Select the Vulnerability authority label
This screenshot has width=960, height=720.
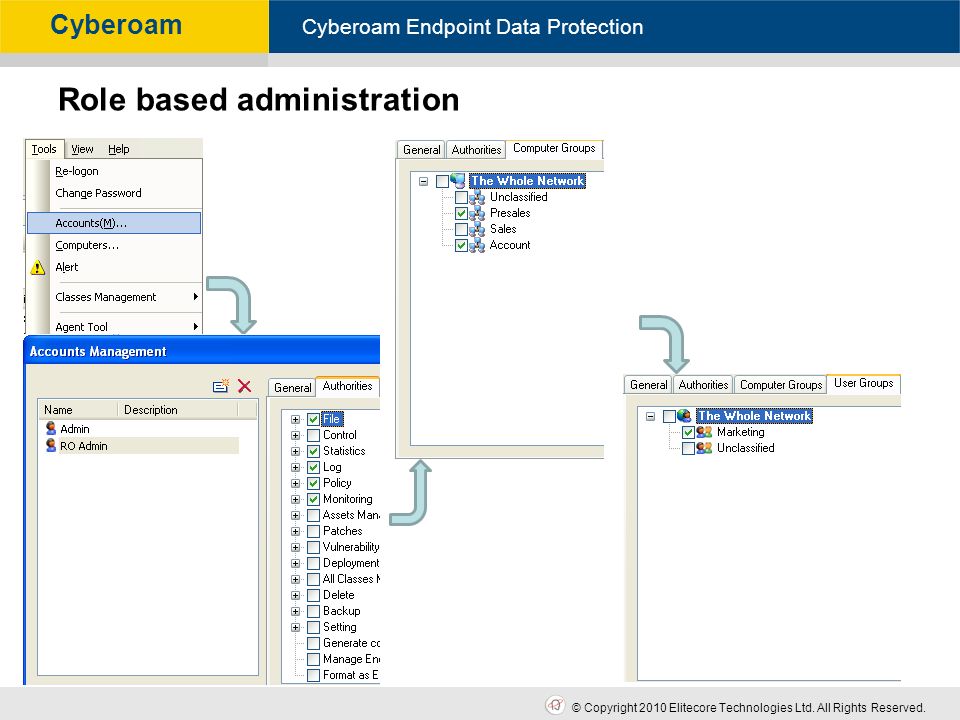(351, 547)
